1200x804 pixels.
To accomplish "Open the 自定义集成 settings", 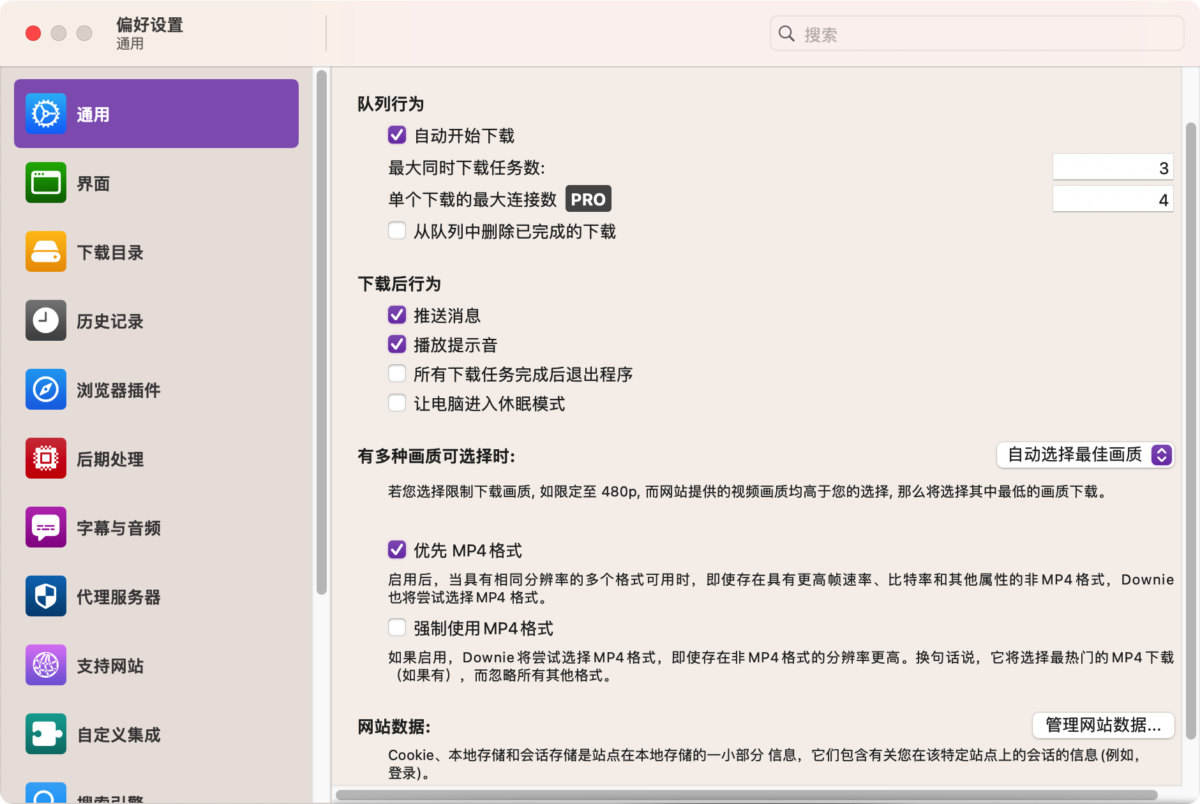I will tap(156, 734).
